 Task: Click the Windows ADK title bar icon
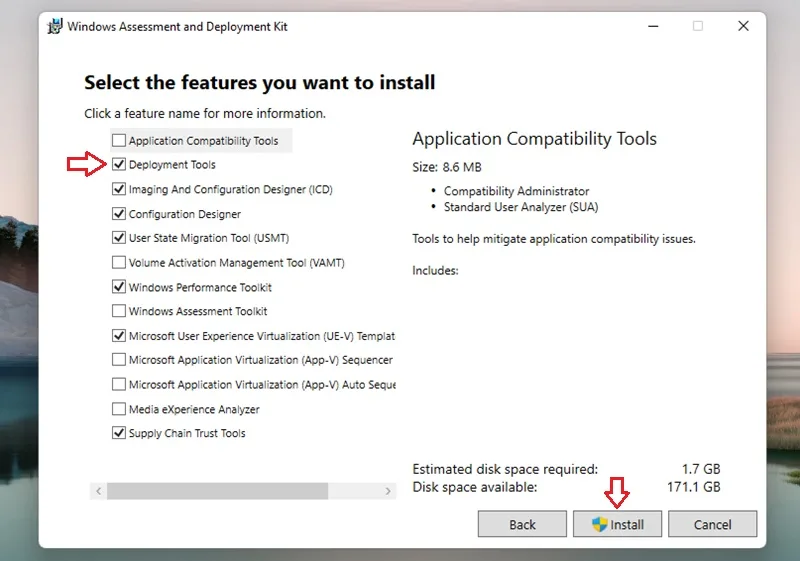55,26
